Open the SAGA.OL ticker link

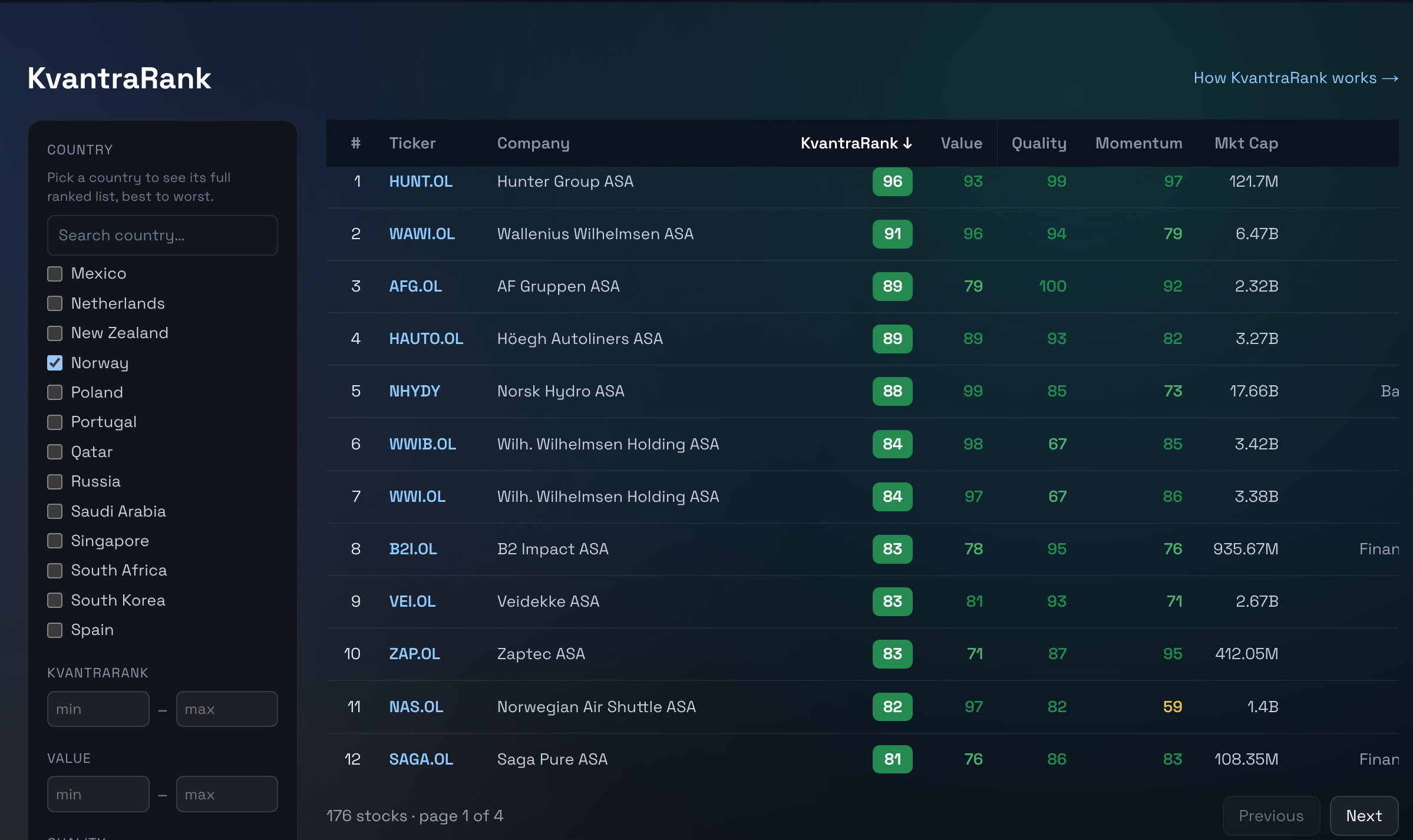[x=421, y=759]
